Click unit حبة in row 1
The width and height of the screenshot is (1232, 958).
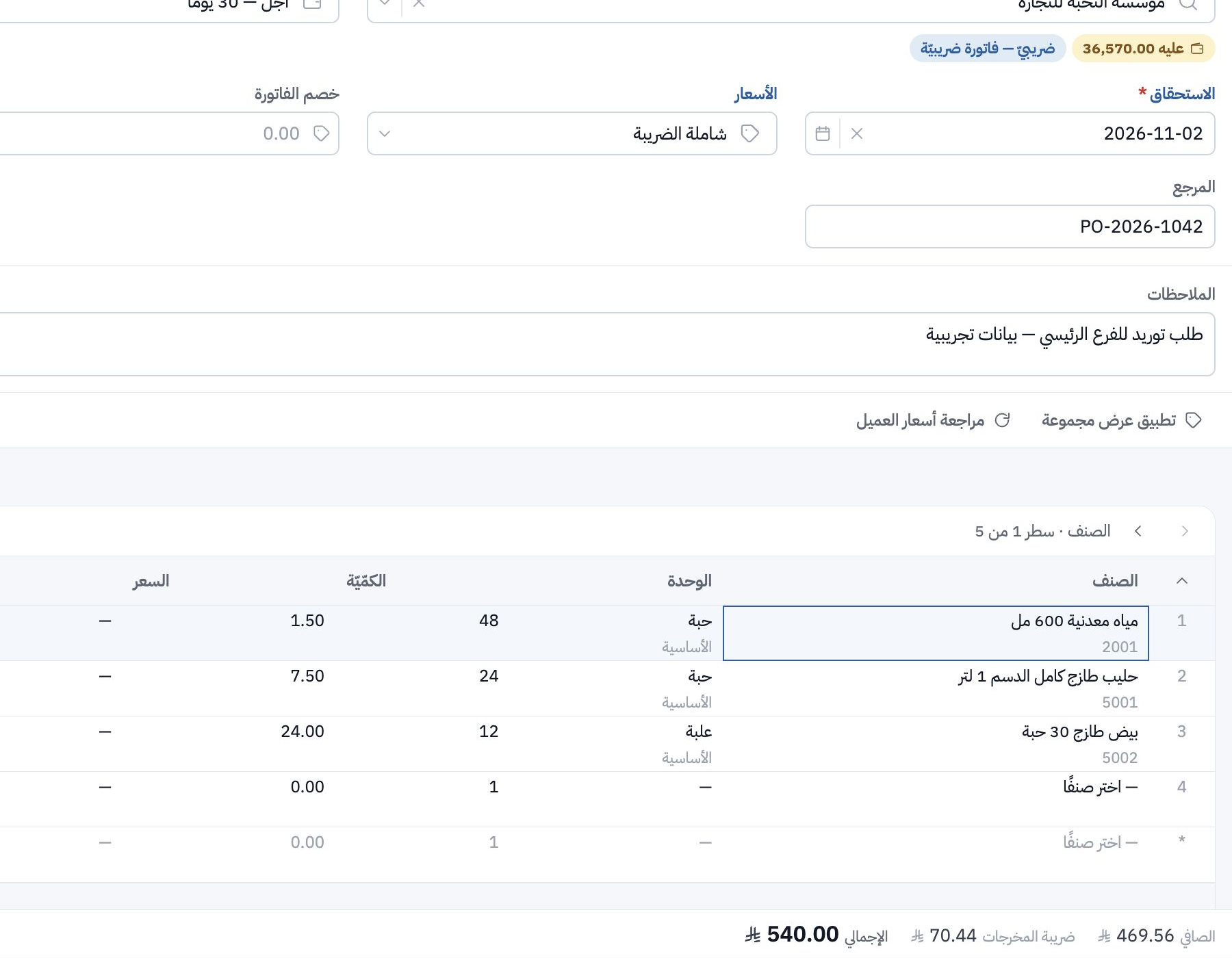click(700, 621)
